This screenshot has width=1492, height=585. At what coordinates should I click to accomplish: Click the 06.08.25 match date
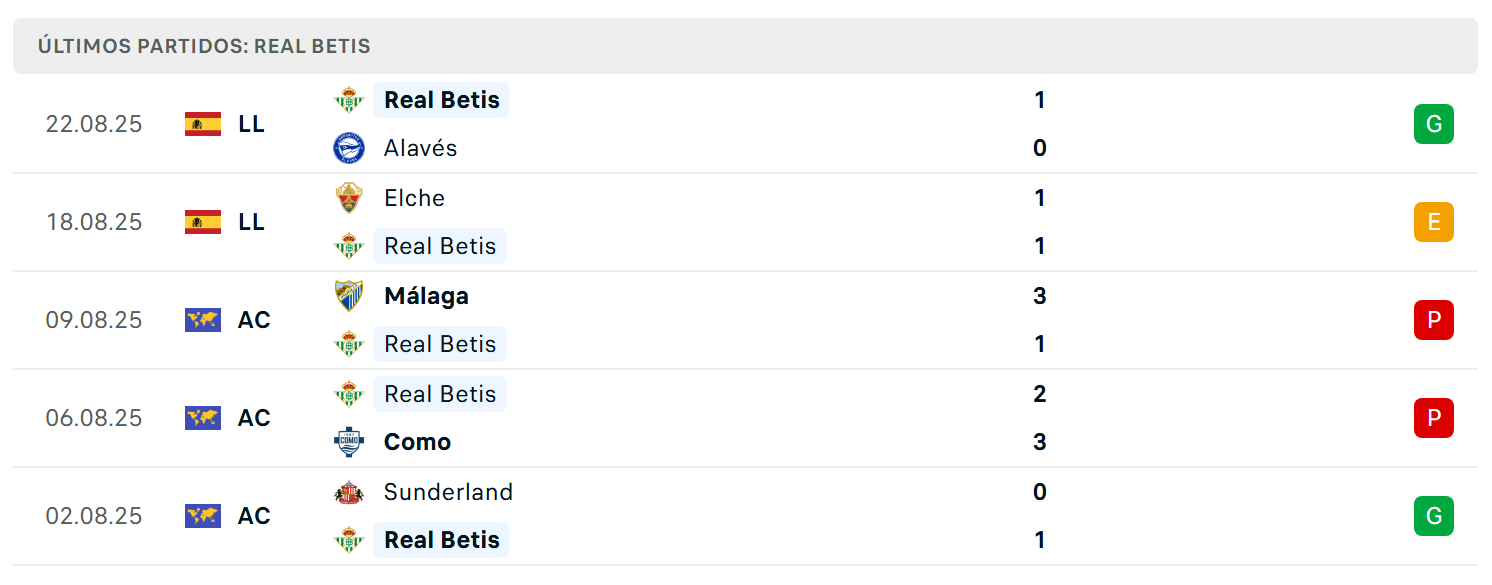pyautogui.click(x=94, y=418)
